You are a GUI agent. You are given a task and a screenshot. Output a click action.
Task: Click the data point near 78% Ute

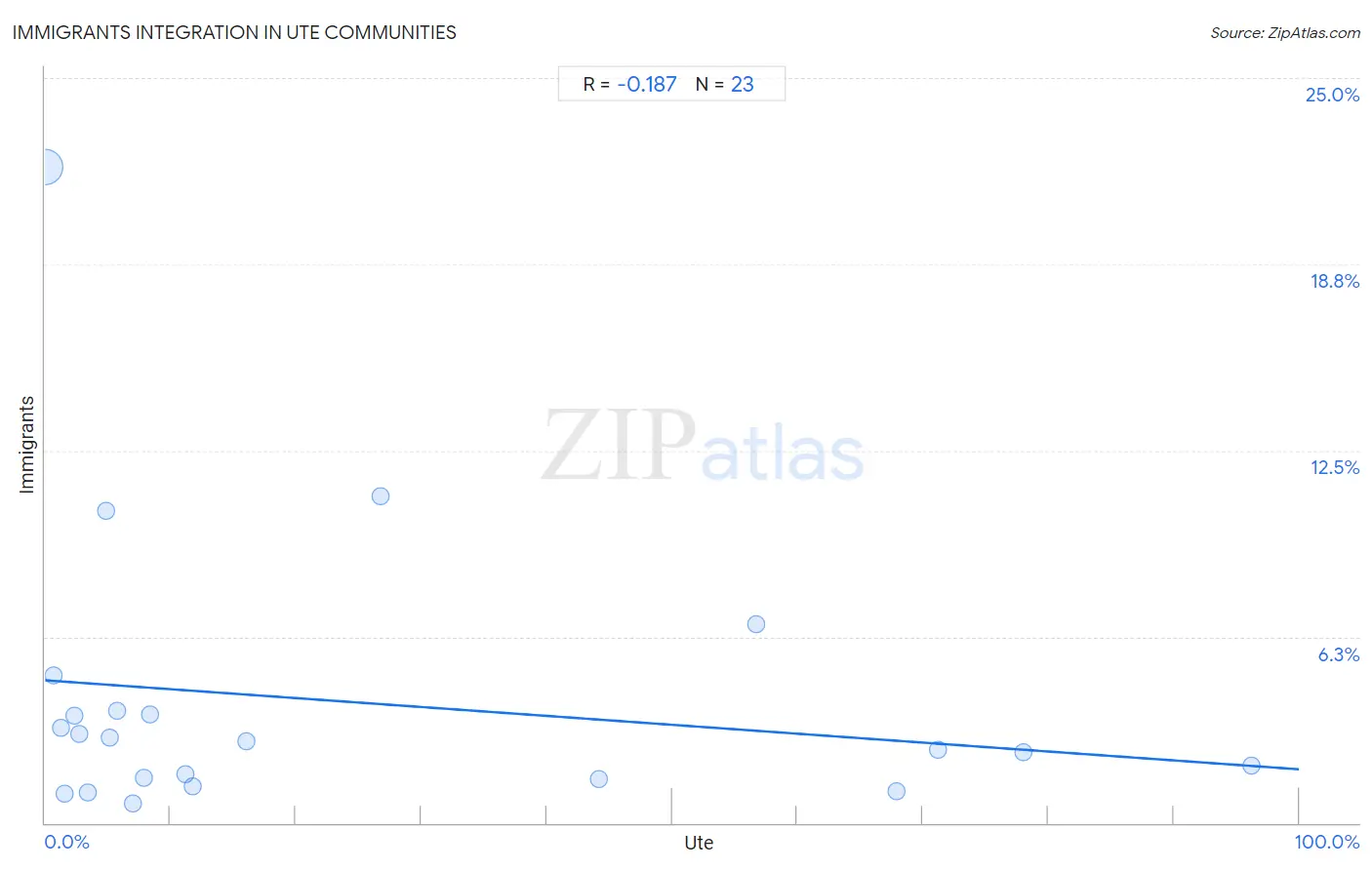pos(1024,752)
